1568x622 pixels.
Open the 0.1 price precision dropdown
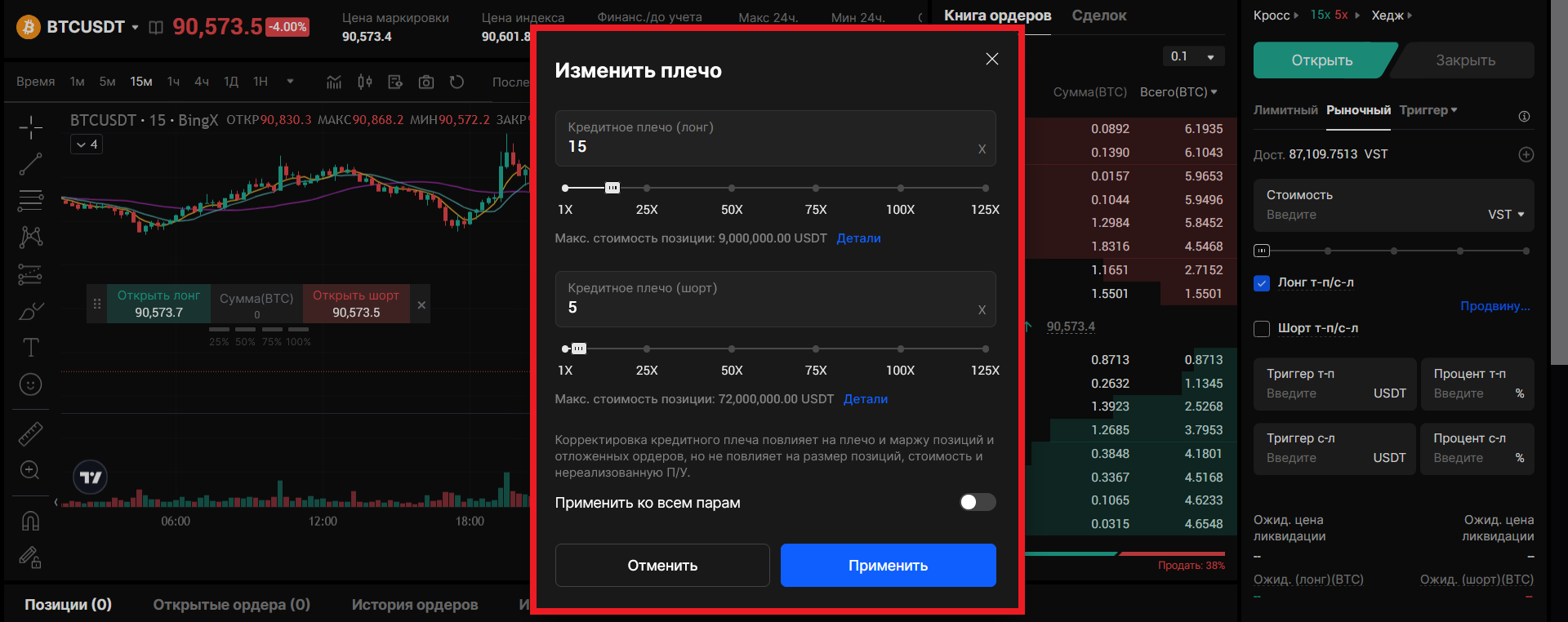point(1193,56)
